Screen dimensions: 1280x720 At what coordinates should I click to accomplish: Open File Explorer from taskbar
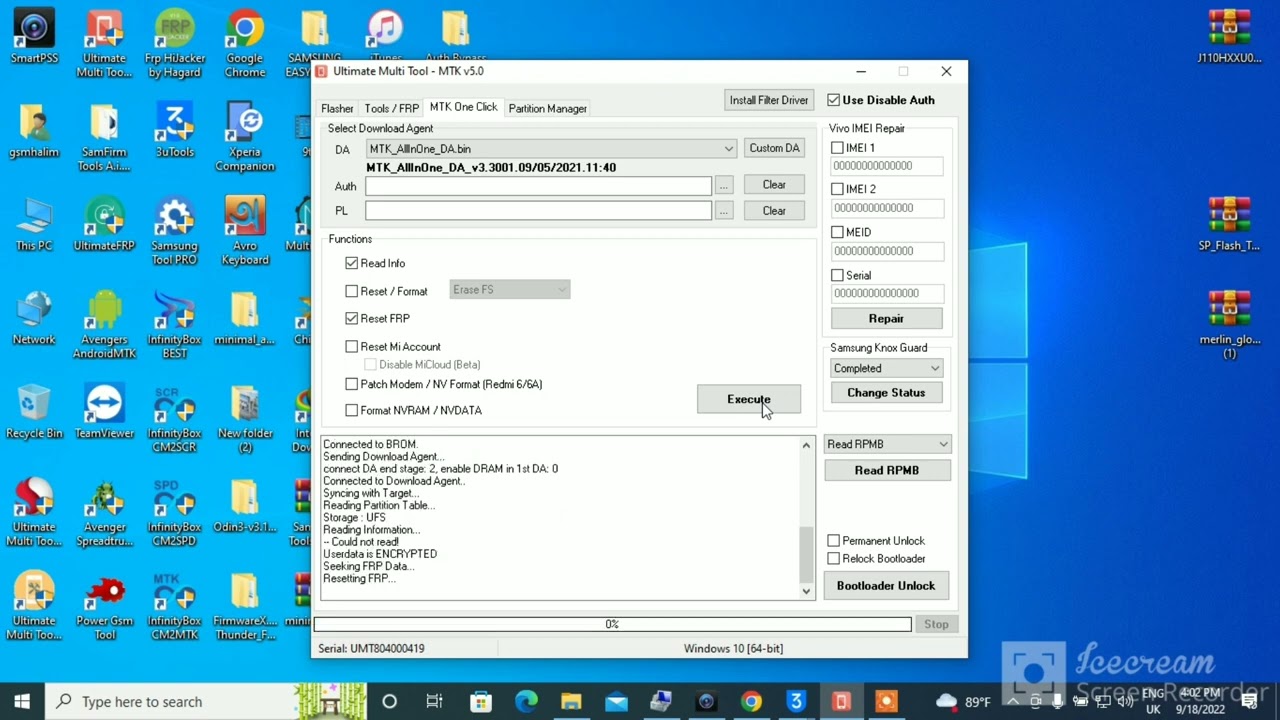click(x=571, y=701)
